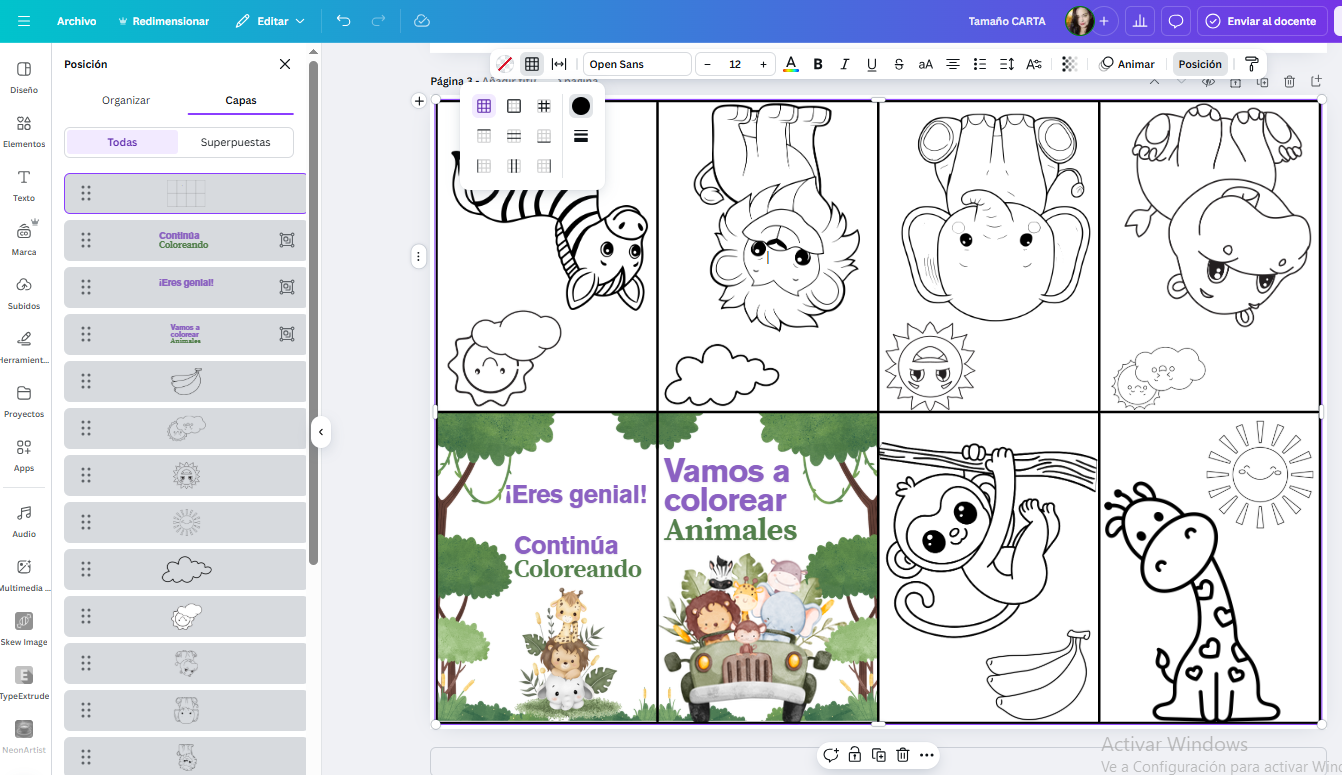
Task: Select the table grid layer
Action: coord(185,193)
